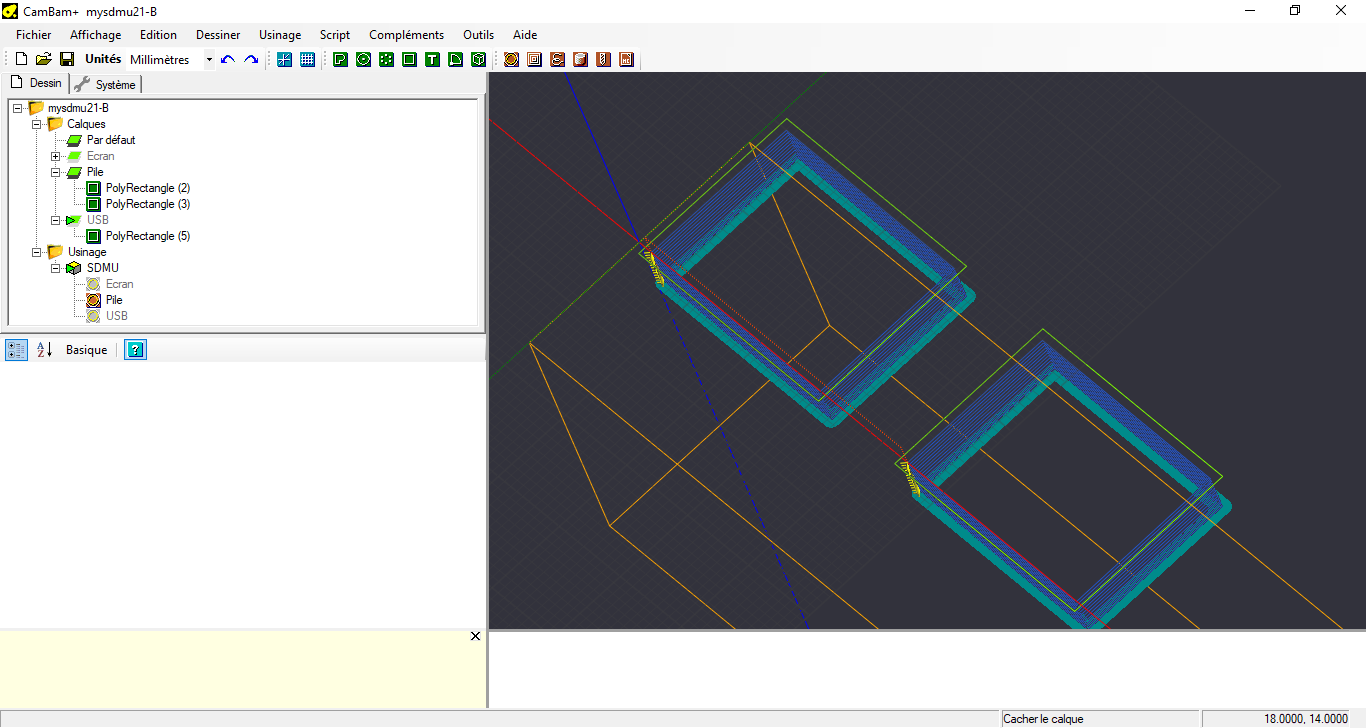1366x728 pixels.
Task: Select the Rectangle drawing tool
Action: coord(409,60)
